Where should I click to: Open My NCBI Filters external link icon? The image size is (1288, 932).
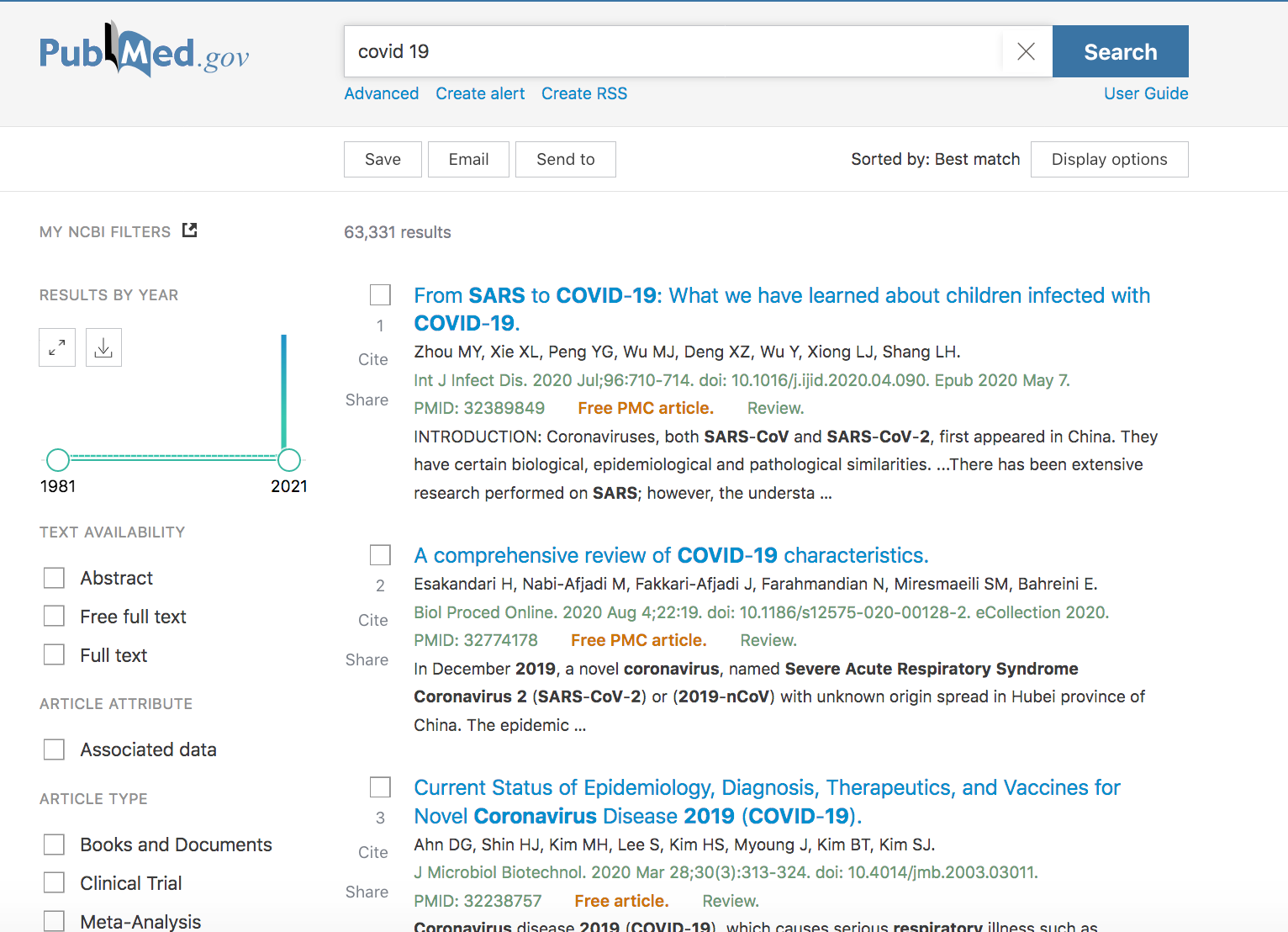pos(190,230)
